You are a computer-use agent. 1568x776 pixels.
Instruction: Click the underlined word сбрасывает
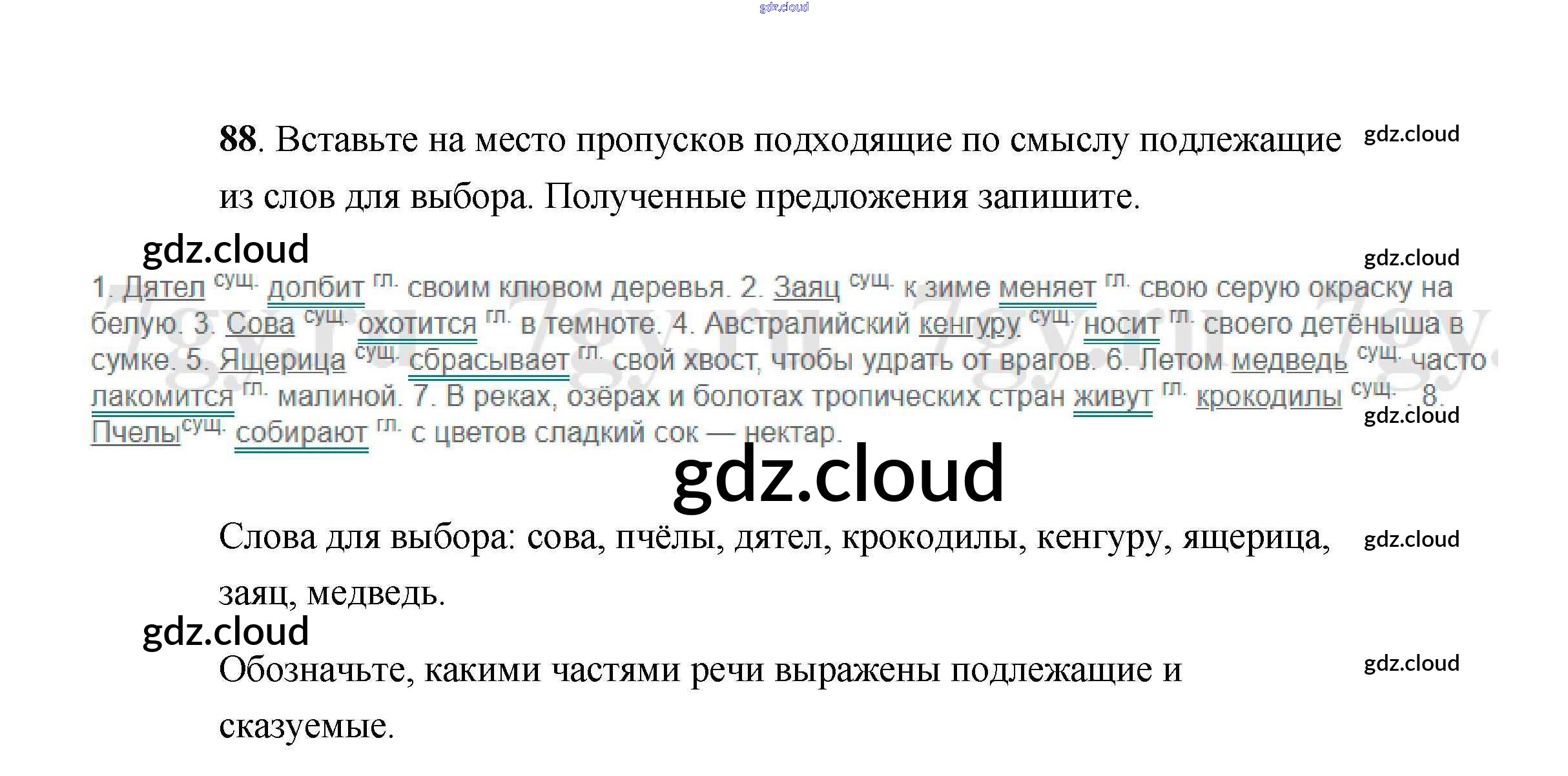click(489, 360)
